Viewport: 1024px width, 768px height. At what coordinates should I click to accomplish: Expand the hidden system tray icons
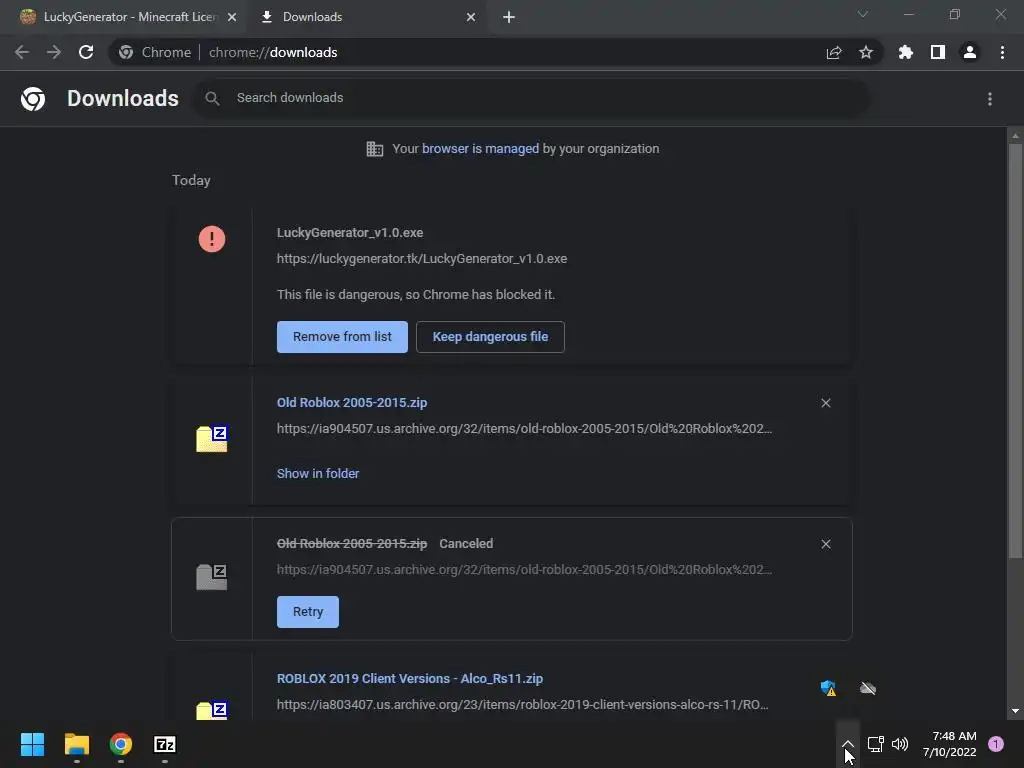pyautogui.click(x=848, y=744)
